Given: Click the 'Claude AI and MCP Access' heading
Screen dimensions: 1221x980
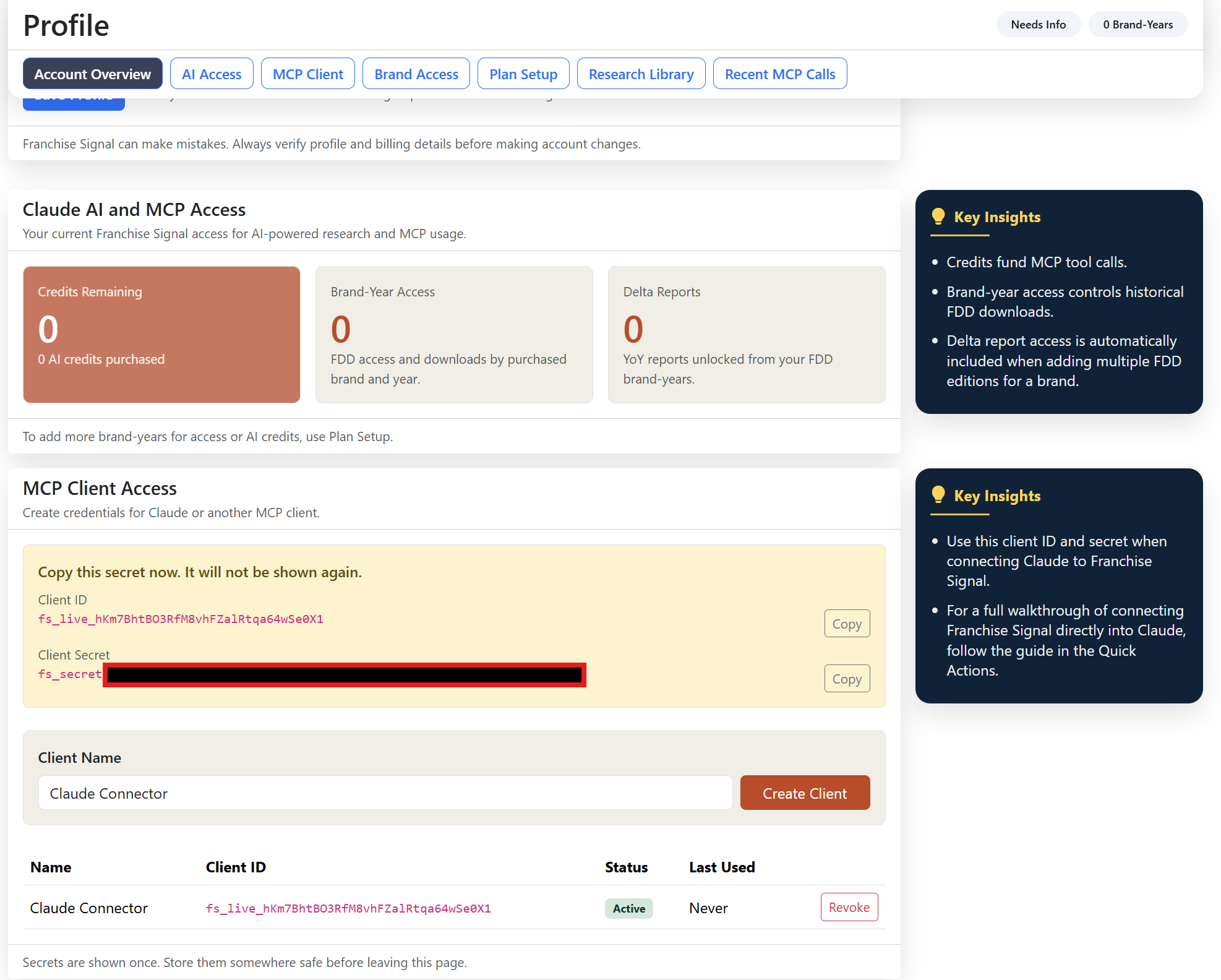Looking at the screenshot, I should click(x=134, y=210).
